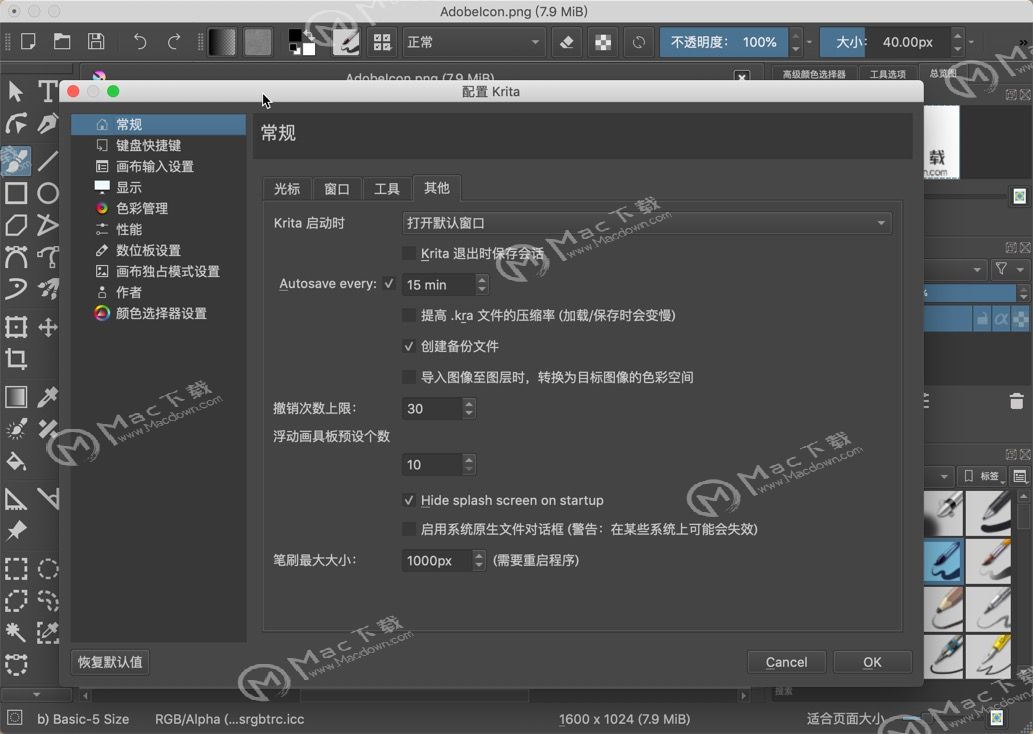
Task: Select the Contiguous magic wand selection tool
Action: (16, 633)
